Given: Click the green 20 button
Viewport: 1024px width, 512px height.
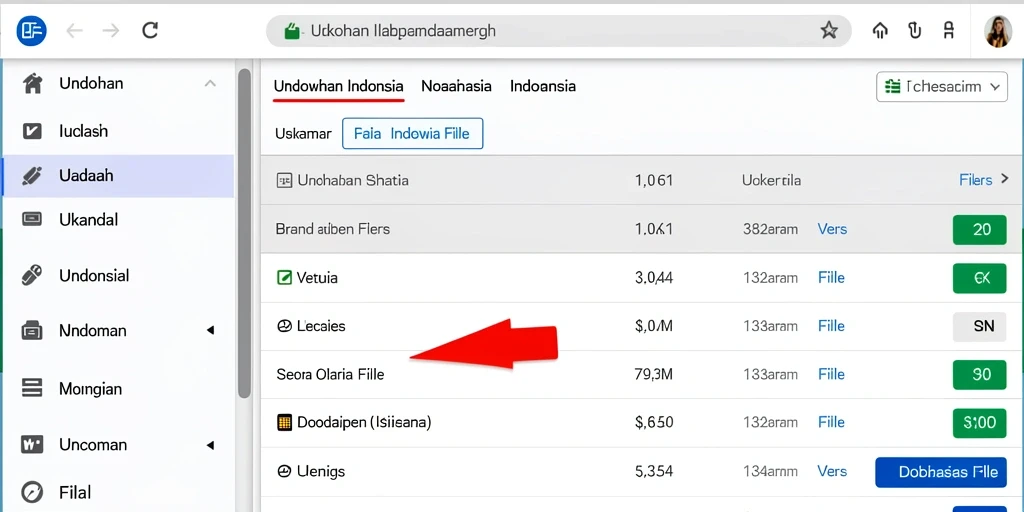Looking at the screenshot, I should pyautogui.click(x=980, y=229).
